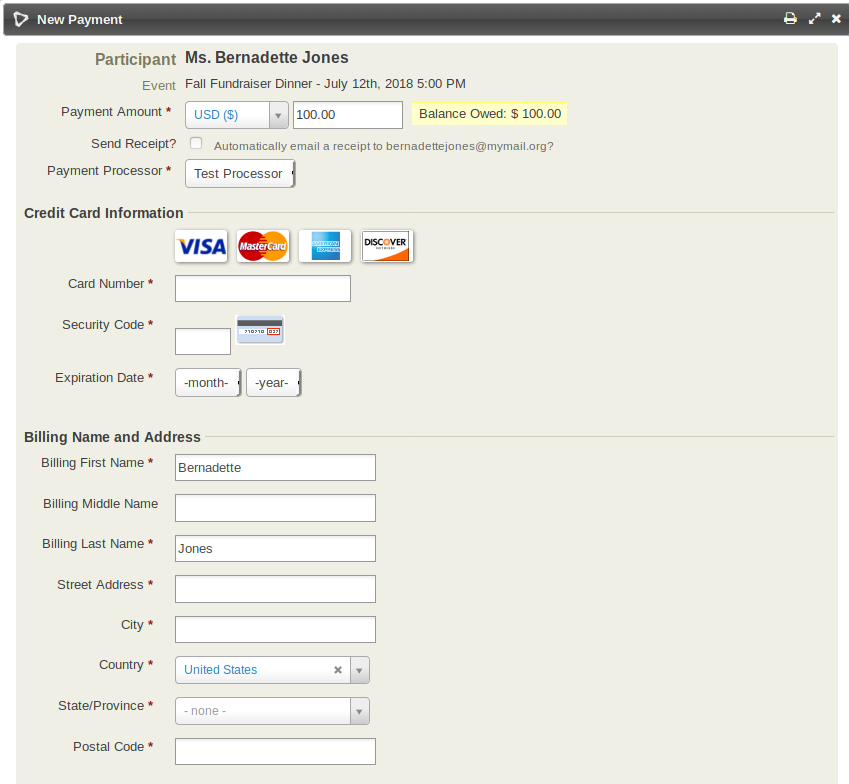Screen dimensions: 849x784
Task: Expand the State/Province dropdown
Action: [x=358, y=710]
